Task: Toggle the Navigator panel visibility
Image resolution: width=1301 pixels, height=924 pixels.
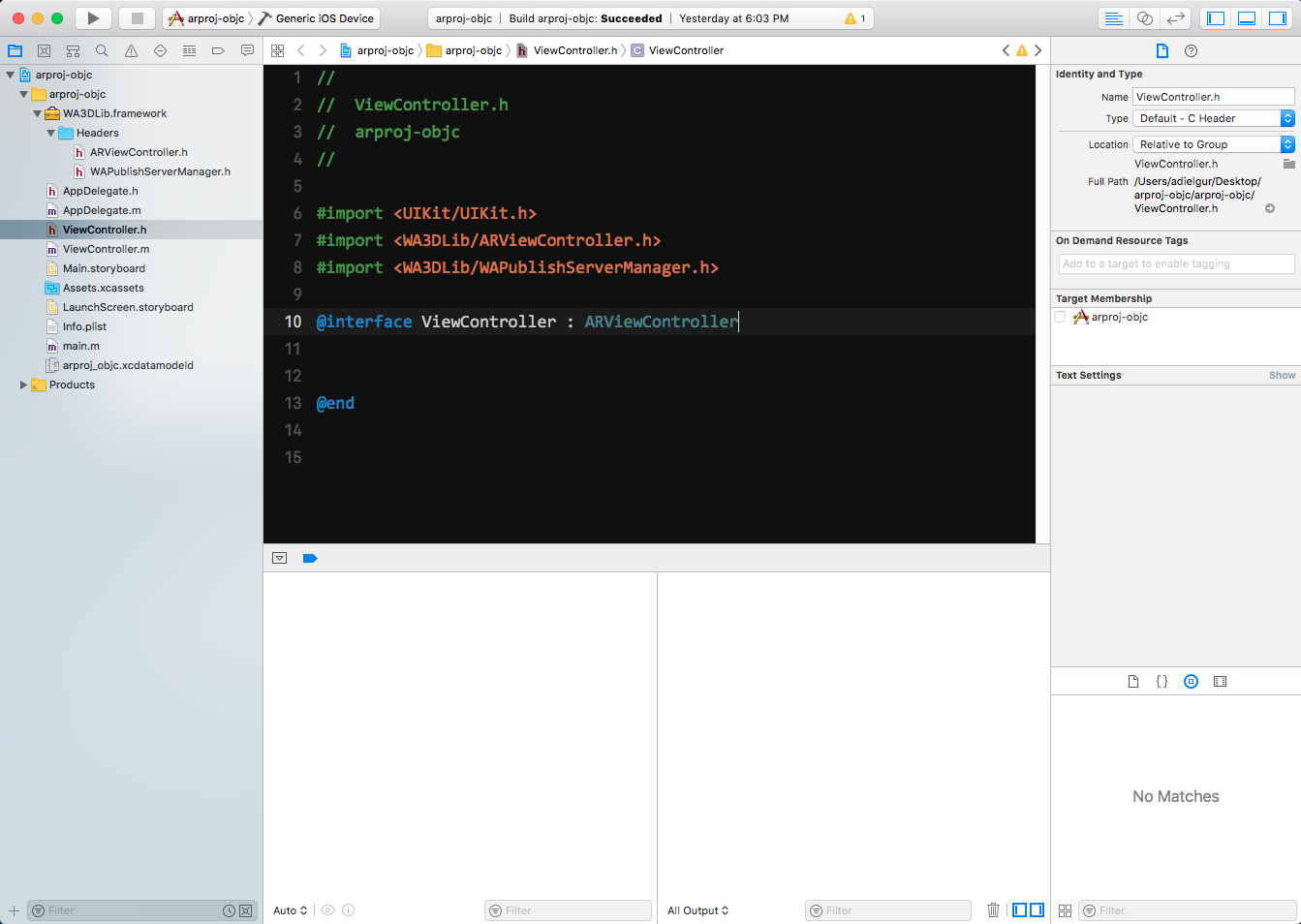Action: [x=1216, y=18]
